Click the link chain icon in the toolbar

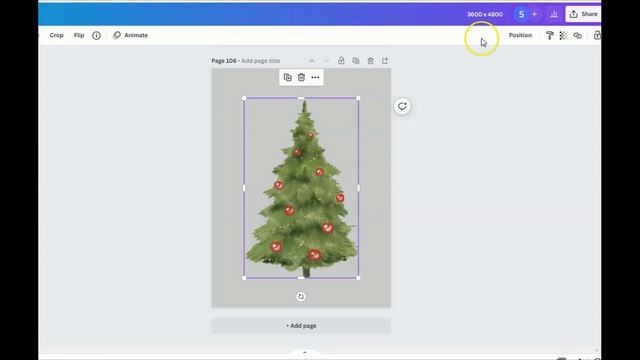(x=578, y=36)
